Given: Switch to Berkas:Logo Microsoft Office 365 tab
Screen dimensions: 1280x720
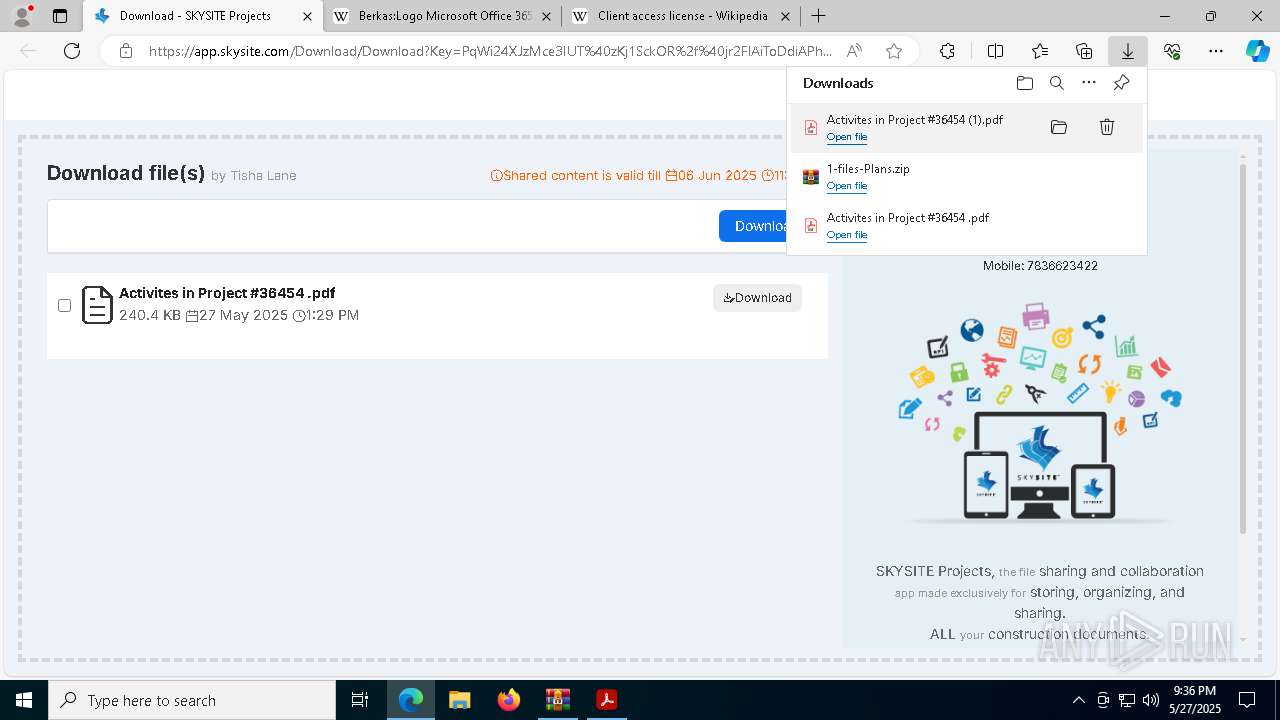Looking at the screenshot, I should 445,16.
